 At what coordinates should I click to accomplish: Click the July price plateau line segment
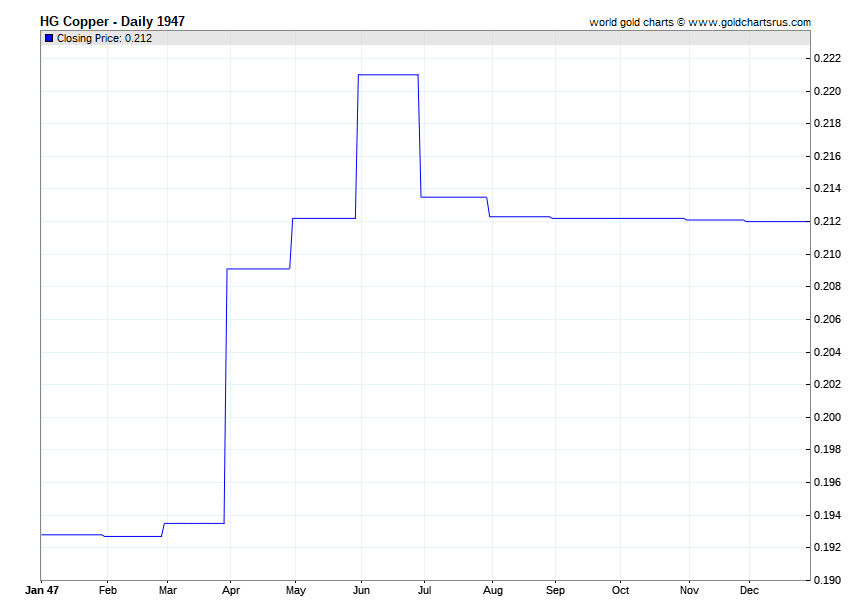click(454, 197)
